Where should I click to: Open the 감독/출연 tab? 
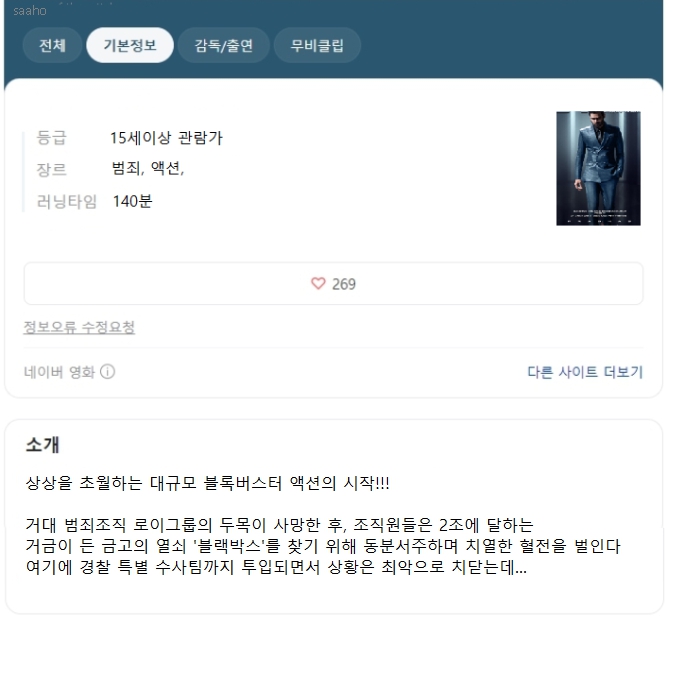tap(224, 45)
